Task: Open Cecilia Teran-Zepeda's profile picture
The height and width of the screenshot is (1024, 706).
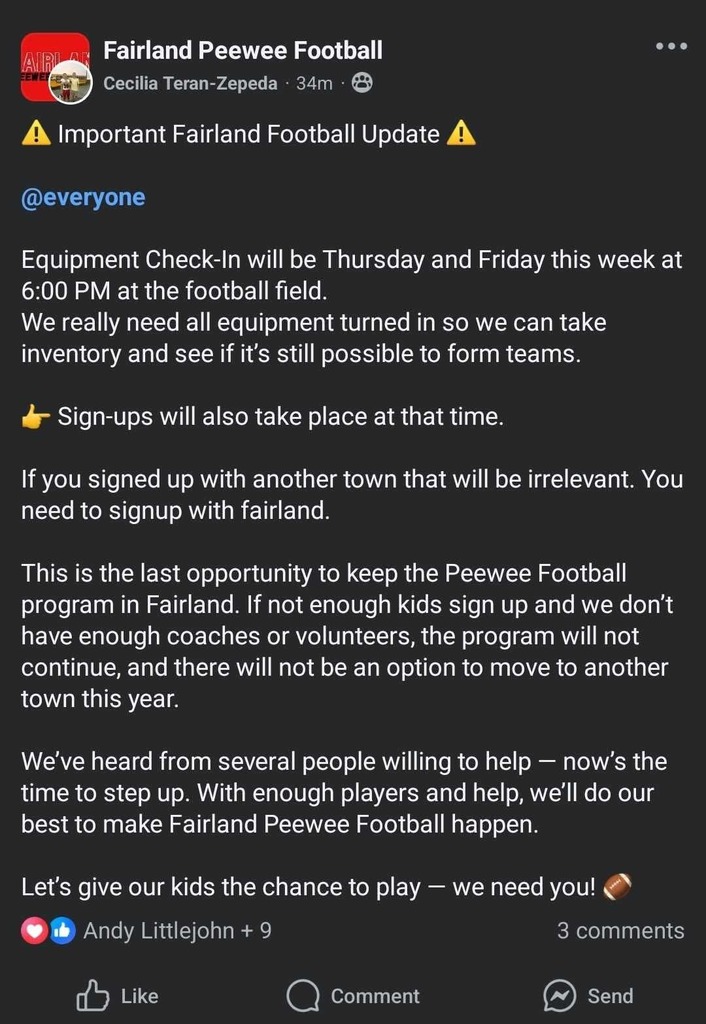Action: pos(71,82)
